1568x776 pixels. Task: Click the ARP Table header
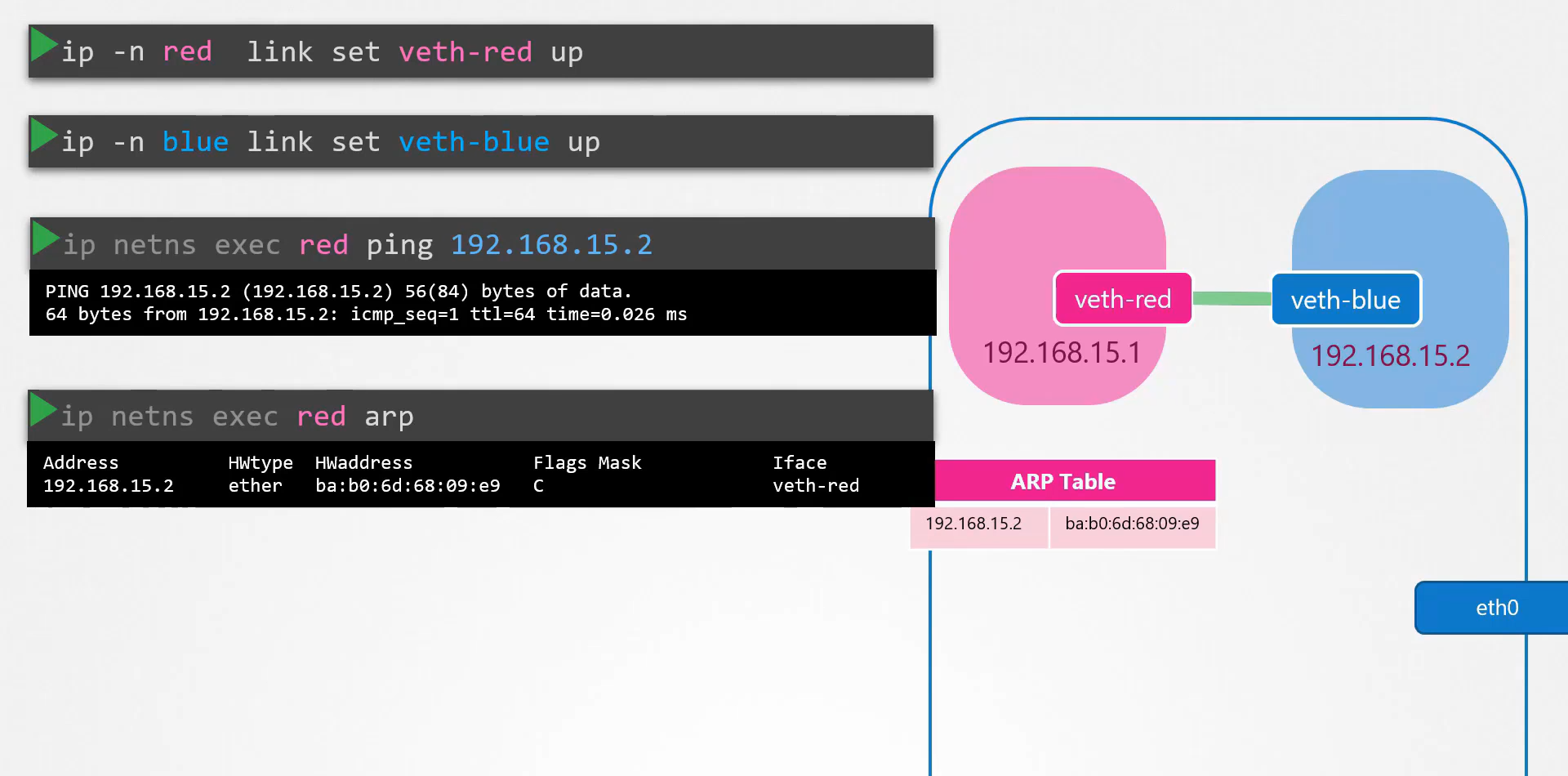(1074, 481)
